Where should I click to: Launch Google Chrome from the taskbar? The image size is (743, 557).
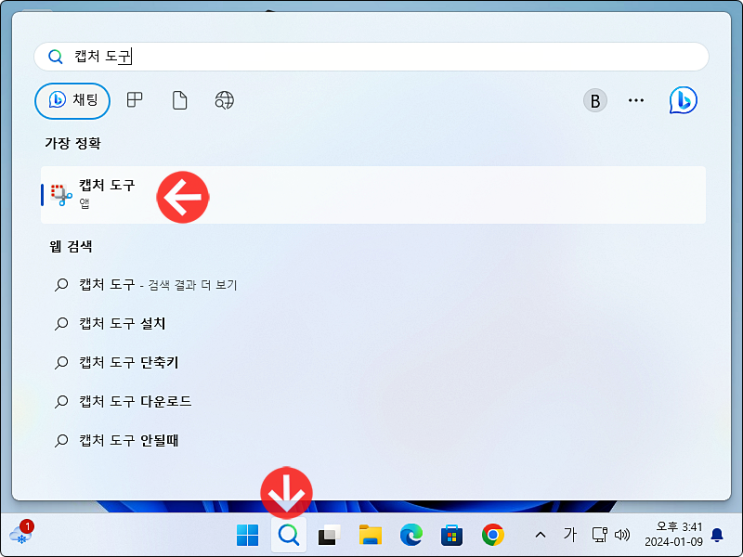(x=493, y=535)
